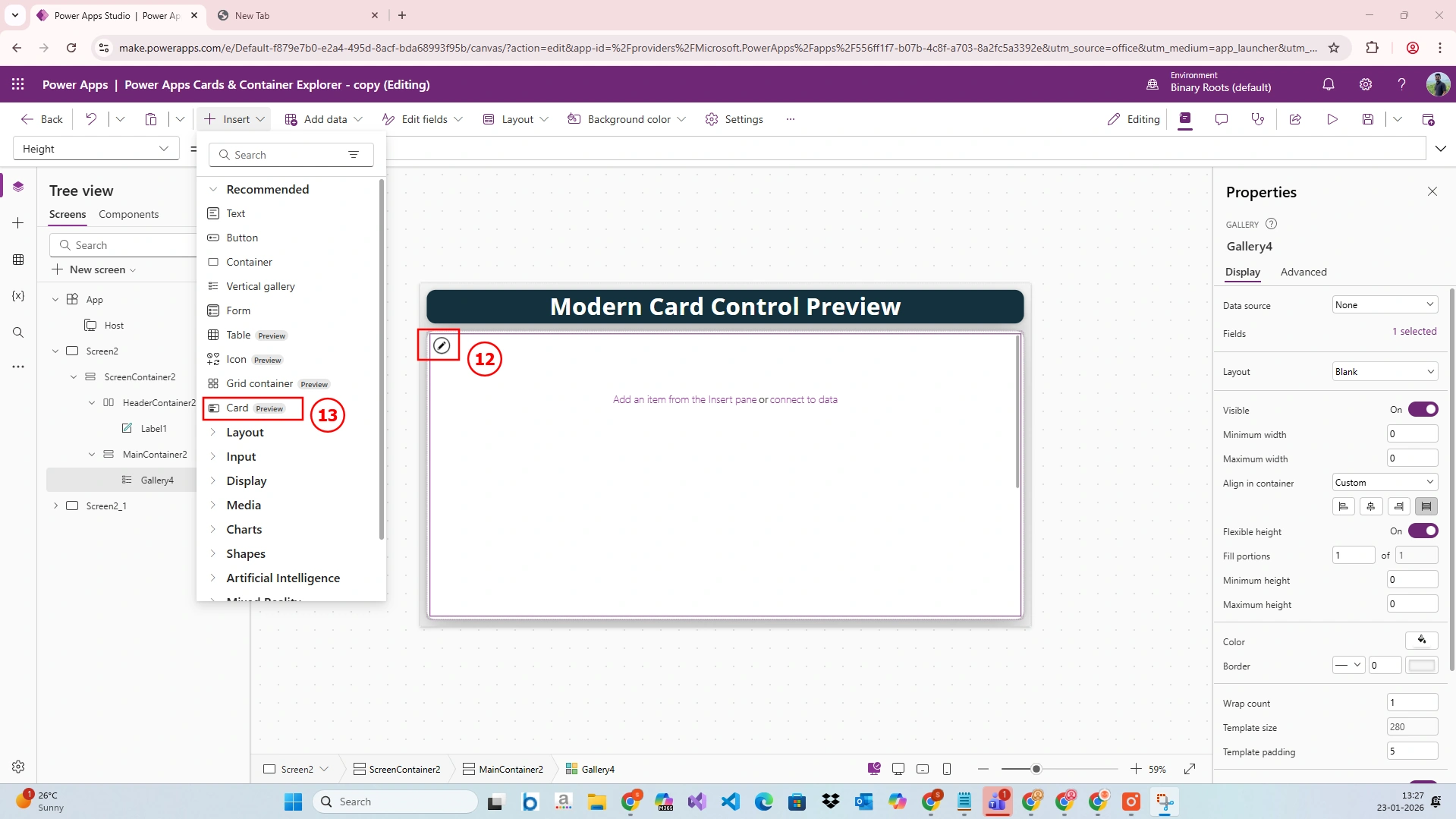Click the Editing mode button

(1134, 119)
